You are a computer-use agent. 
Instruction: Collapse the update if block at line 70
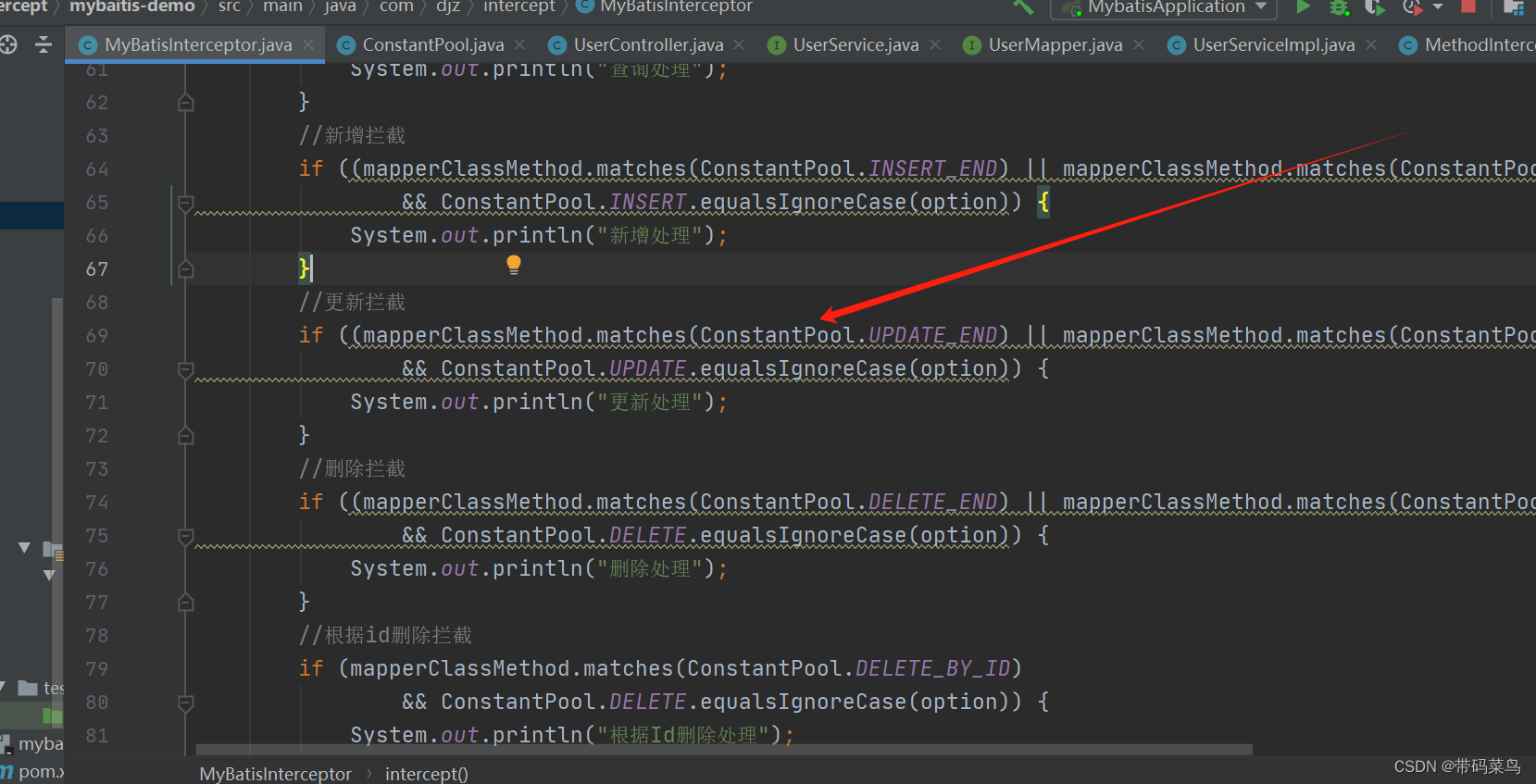pyautogui.click(x=185, y=369)
